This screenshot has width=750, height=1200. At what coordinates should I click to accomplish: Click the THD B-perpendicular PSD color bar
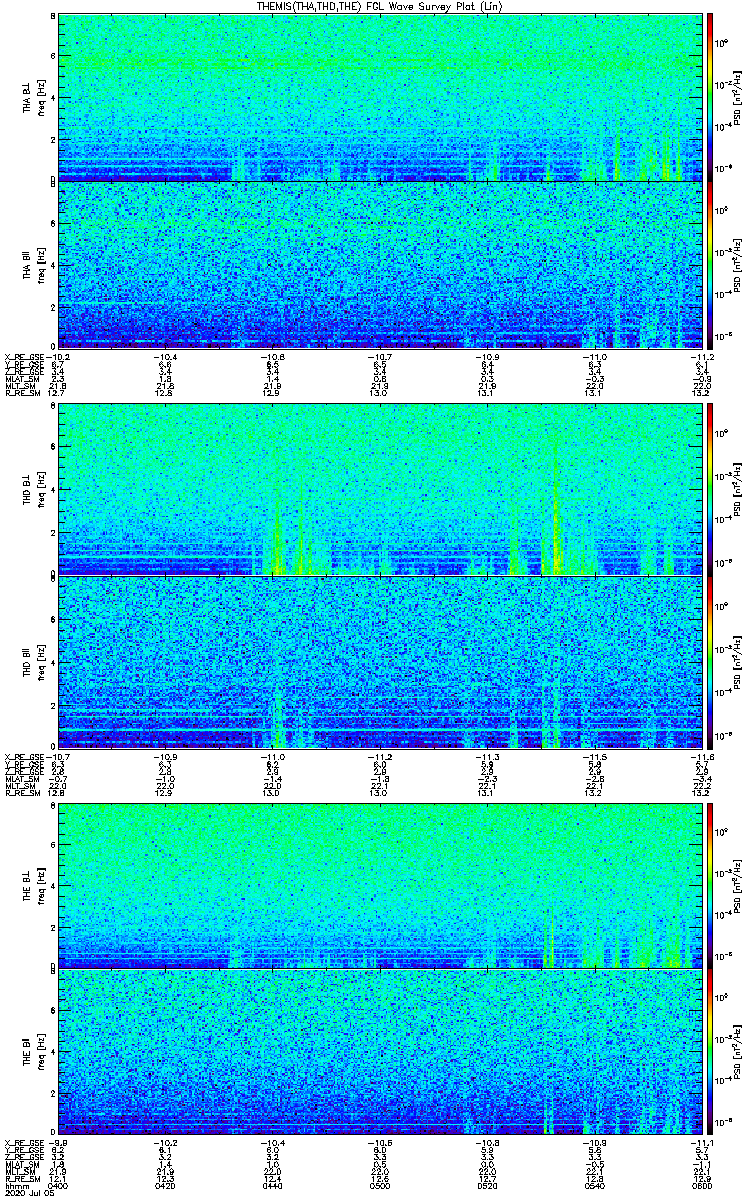click(710, 490)
